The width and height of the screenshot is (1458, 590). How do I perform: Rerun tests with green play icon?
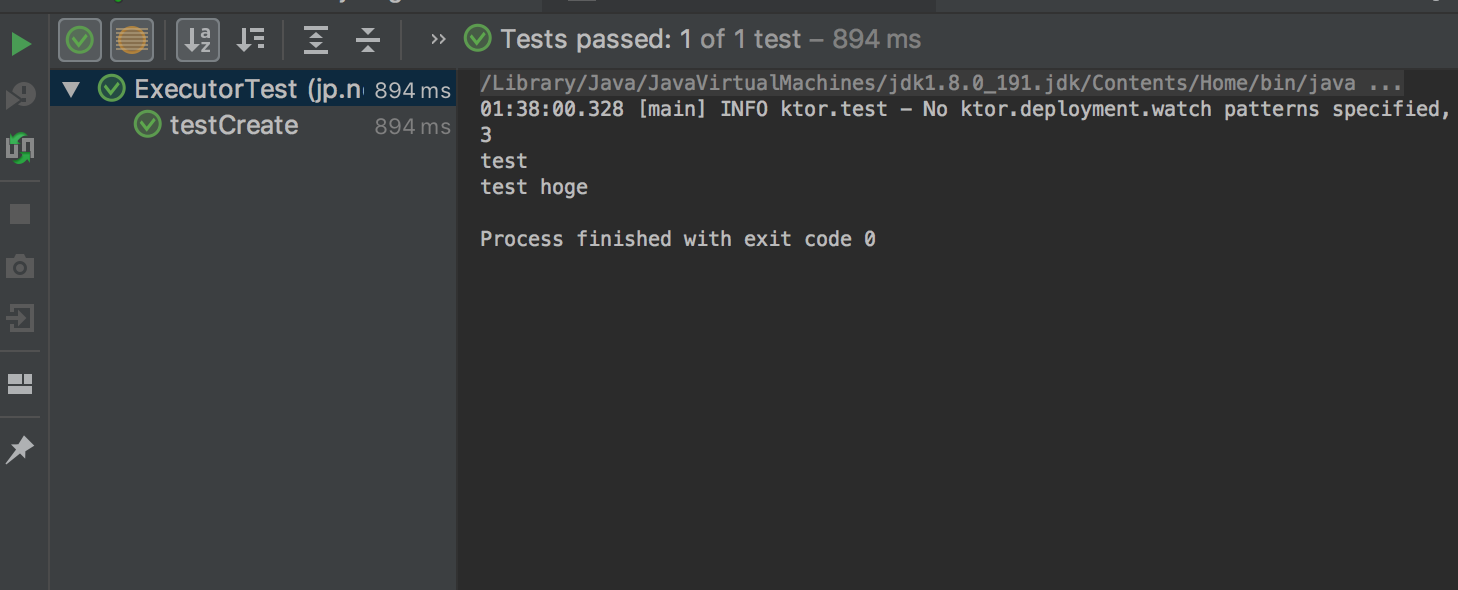20,43
